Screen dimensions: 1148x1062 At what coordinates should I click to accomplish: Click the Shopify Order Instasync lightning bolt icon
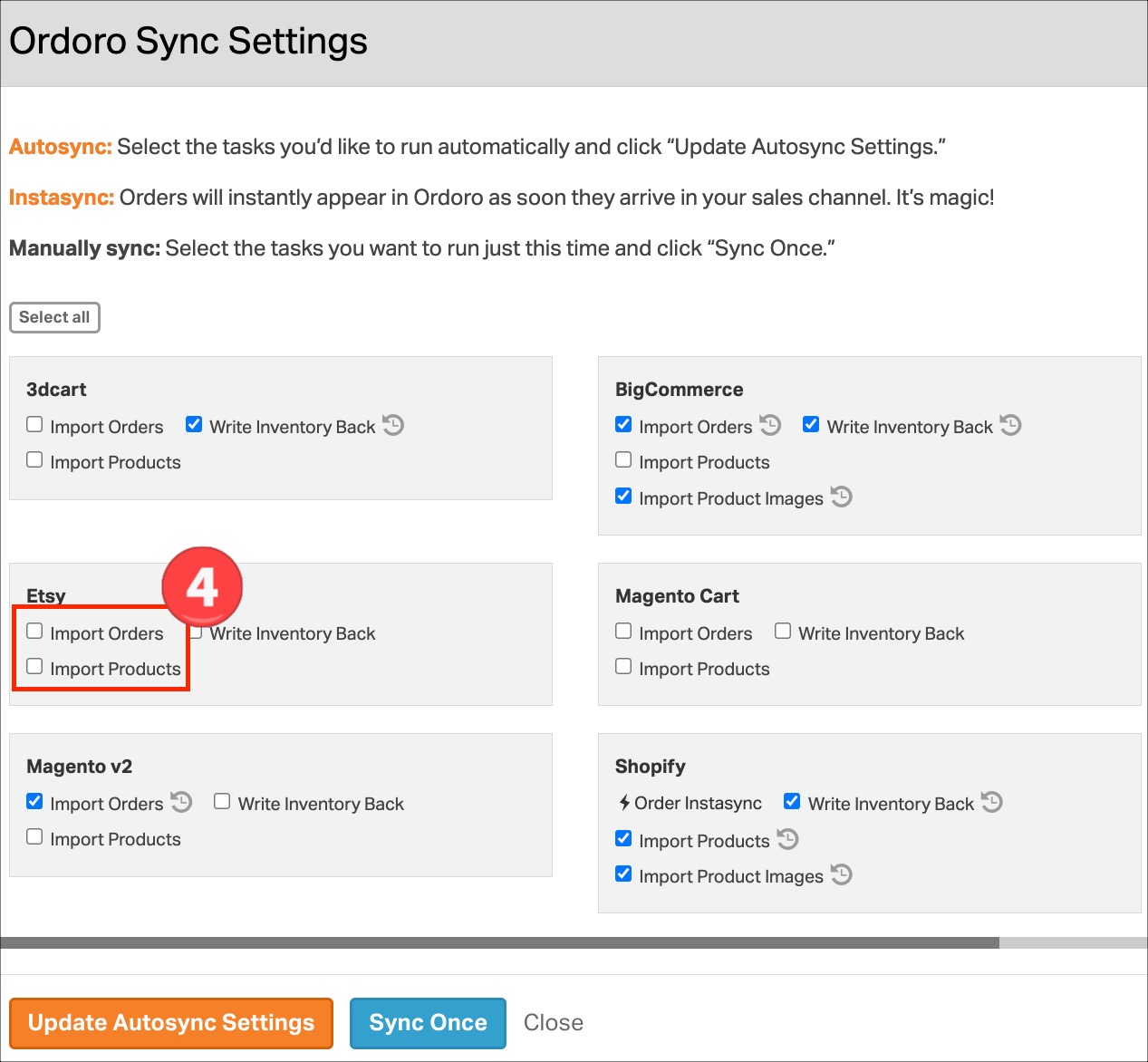coord(624,803)
